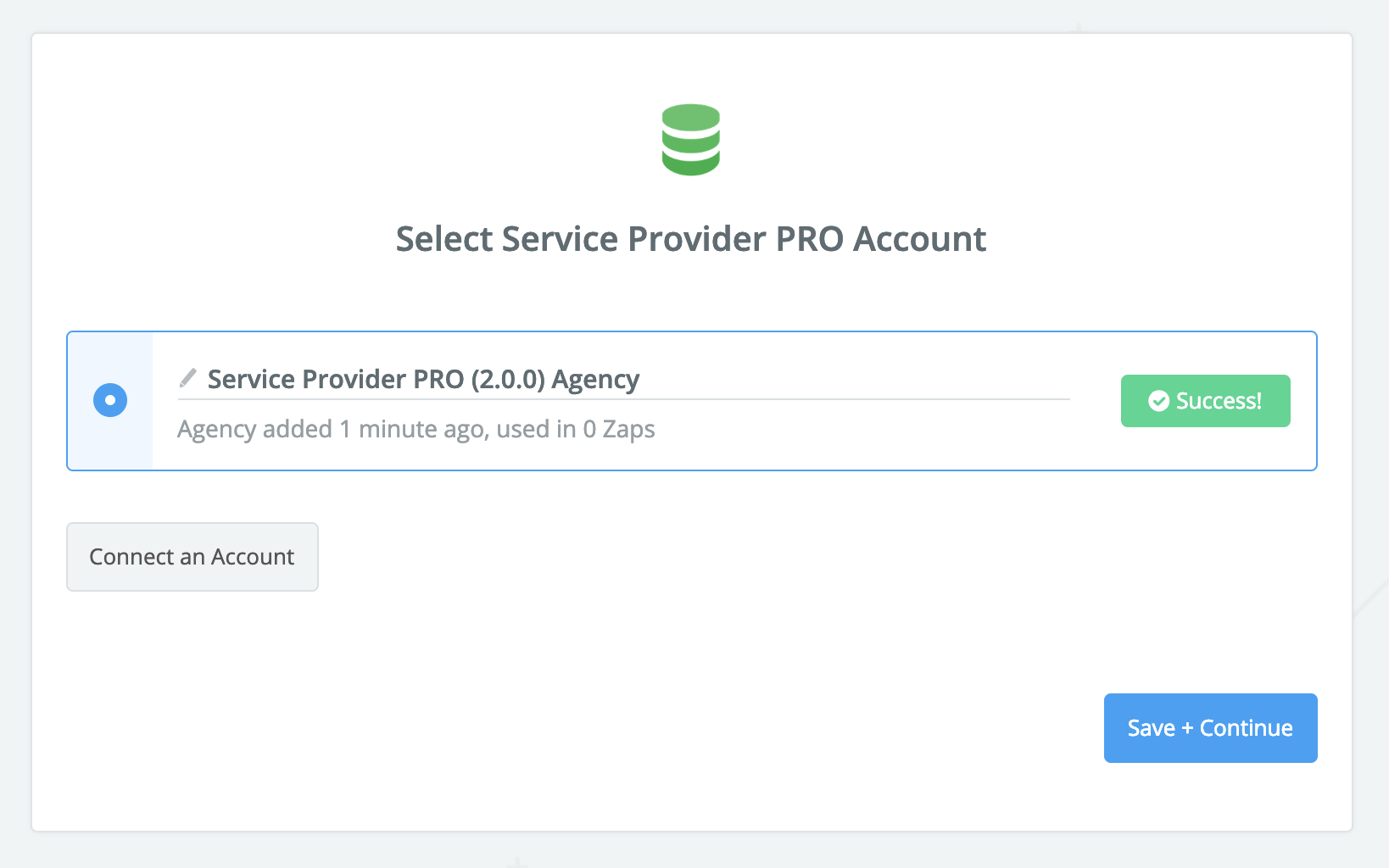Click Save + Continue button
The image size is (1389, 868).
point(1210,728)
